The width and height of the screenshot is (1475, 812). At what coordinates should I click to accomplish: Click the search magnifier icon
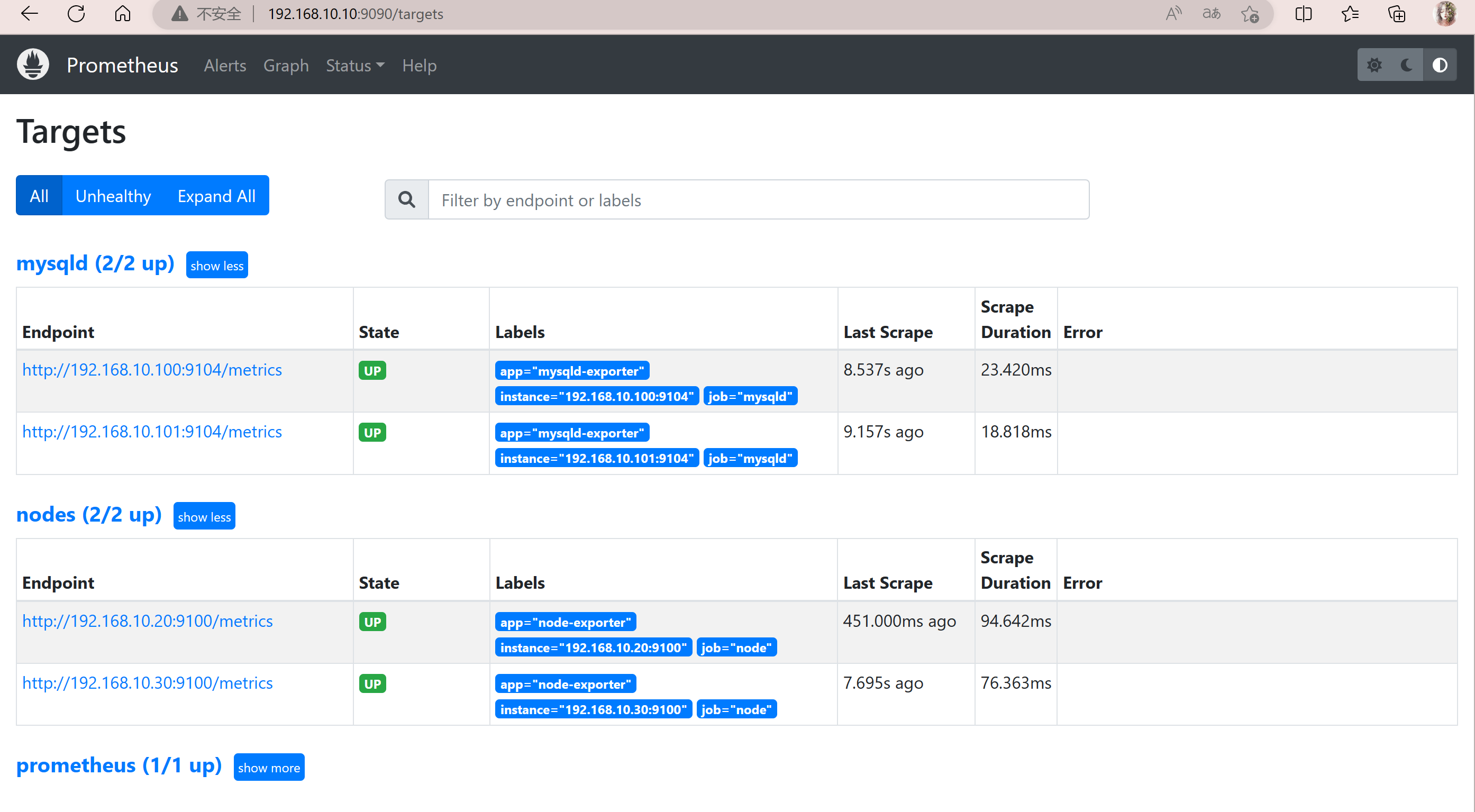click(x=407, y=200)
